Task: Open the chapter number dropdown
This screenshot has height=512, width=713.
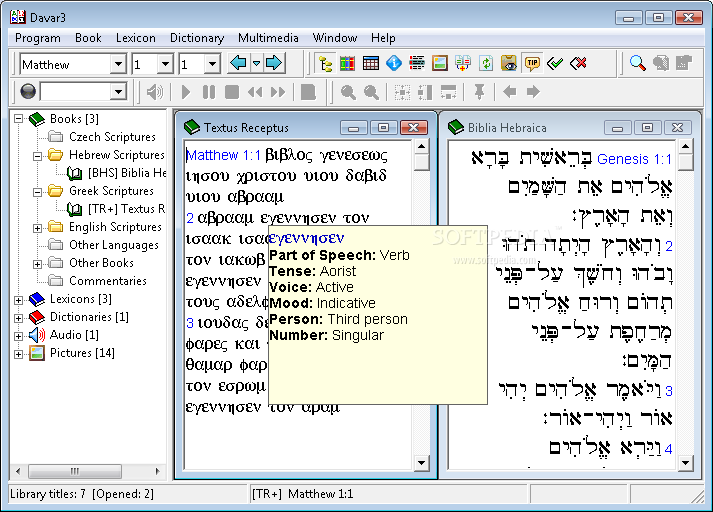Action: 166,64
